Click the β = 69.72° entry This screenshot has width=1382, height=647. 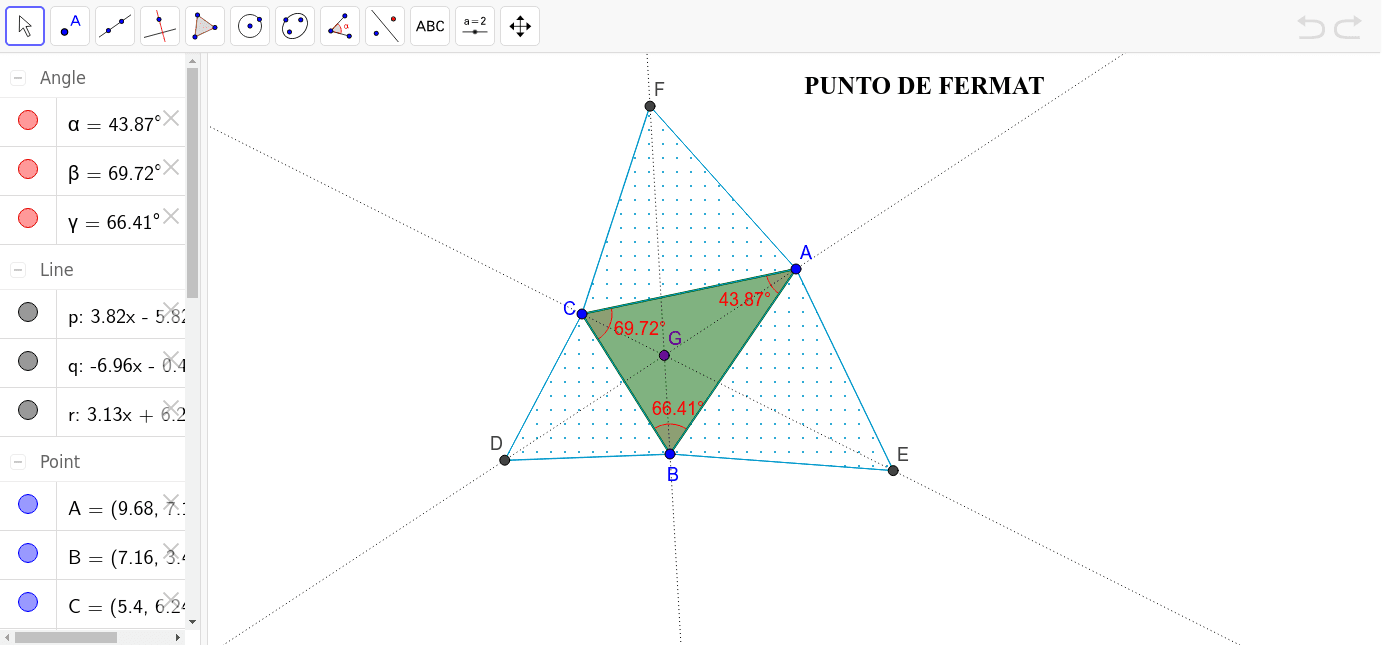(x=114, y=173)
